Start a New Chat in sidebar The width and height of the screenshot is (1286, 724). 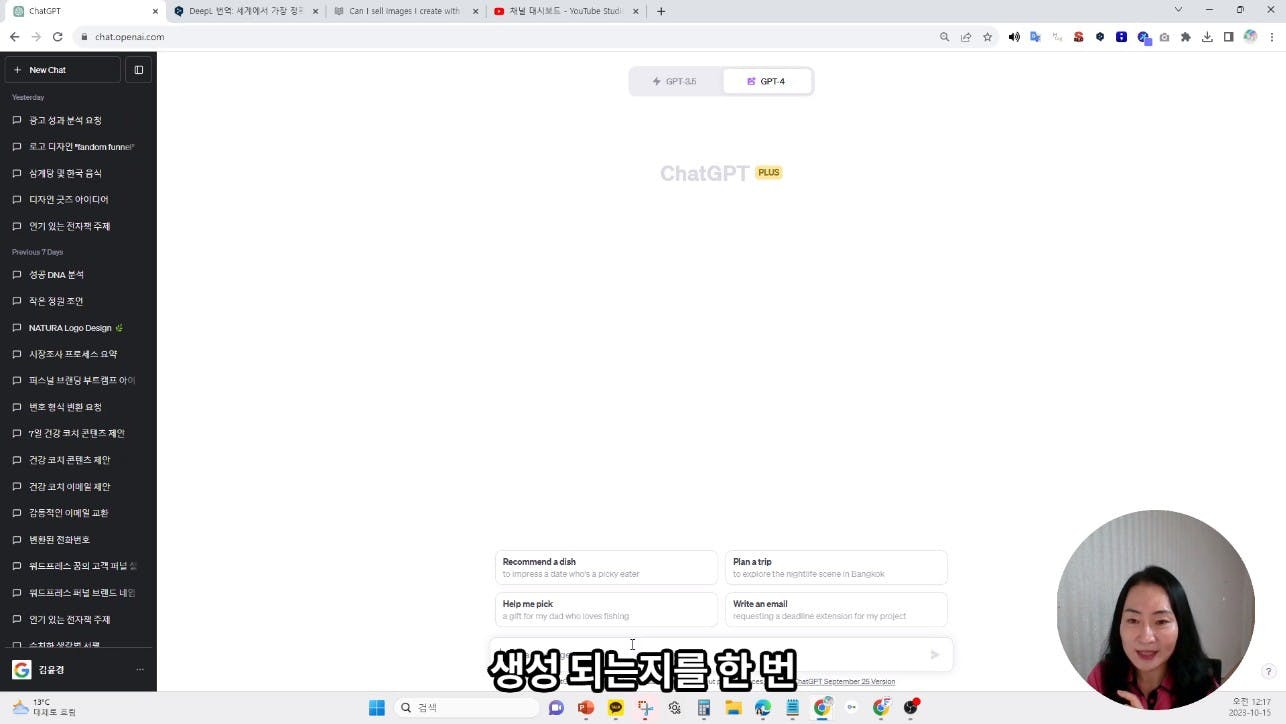pos(62,70)
